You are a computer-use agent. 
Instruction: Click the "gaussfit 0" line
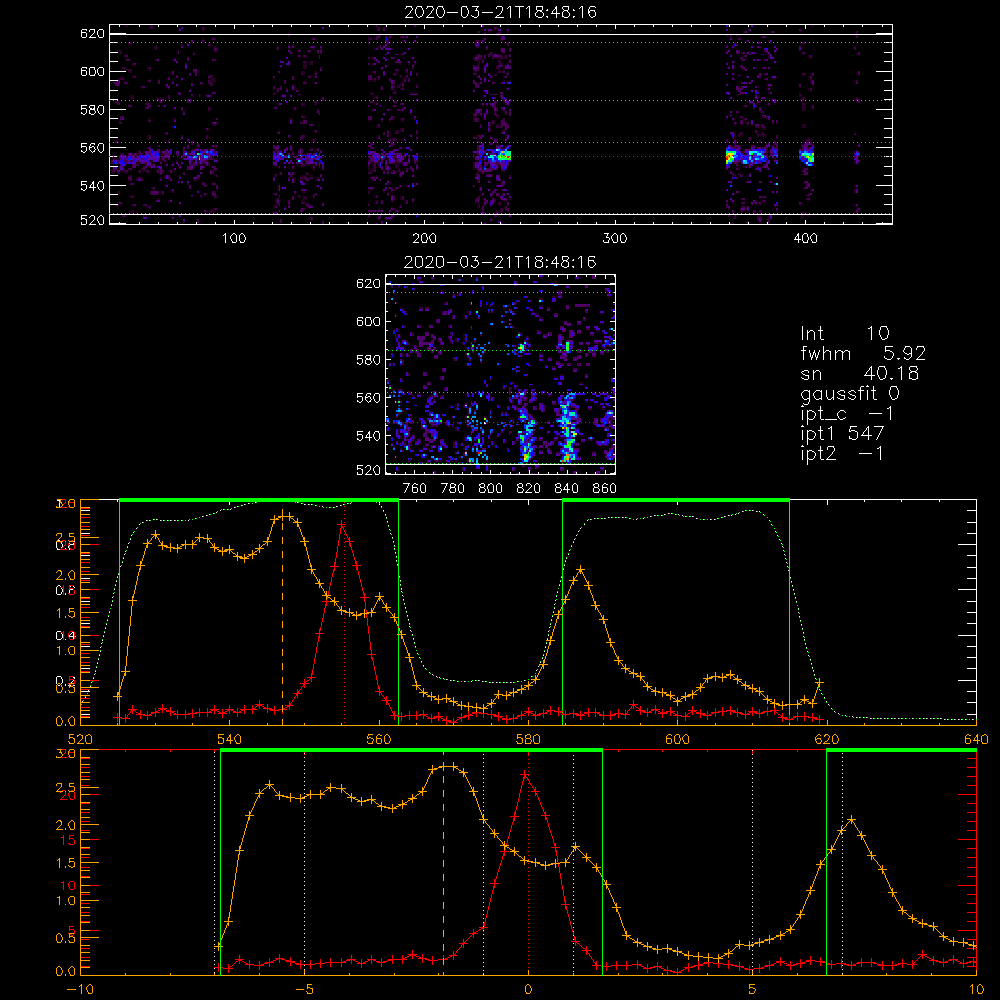tap(850, 393)
